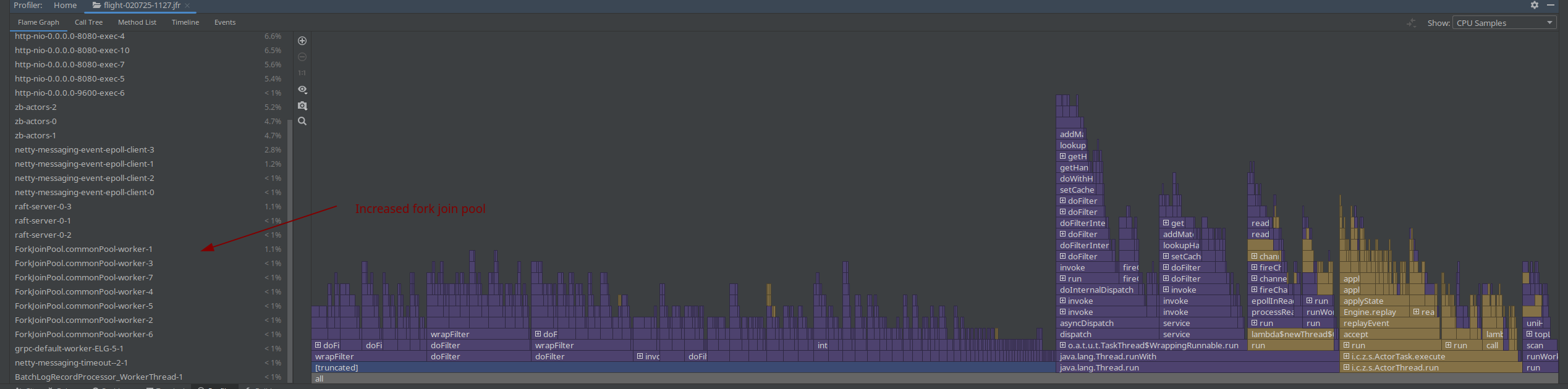Select netty-messaging-event-epoll-client-1 thread
1568x389 pixels.
pyautogui.click(x=148, y=164)
